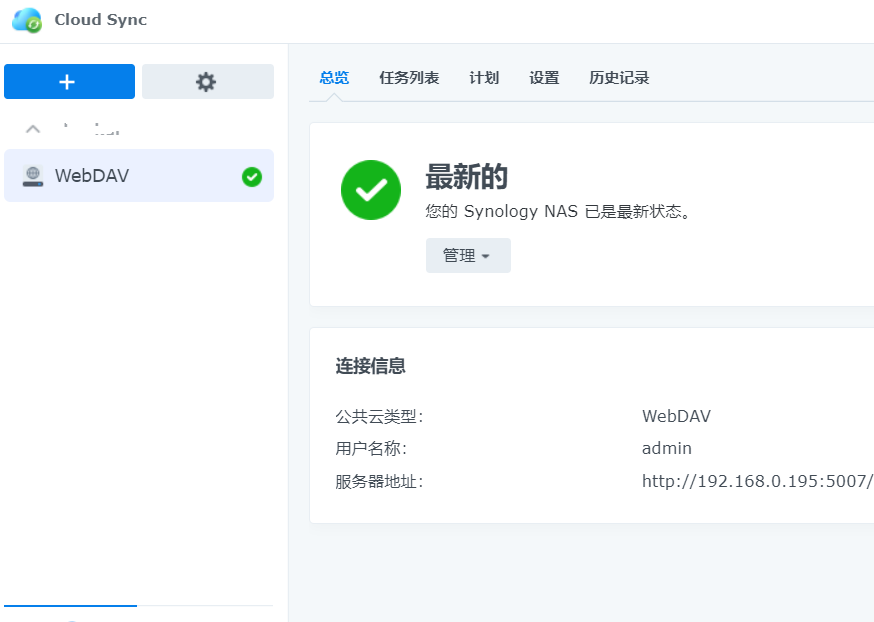Switch to the 总览 tab
This screenshot has height=622, width=874.
pyautogui.click(x=334, y=78)
